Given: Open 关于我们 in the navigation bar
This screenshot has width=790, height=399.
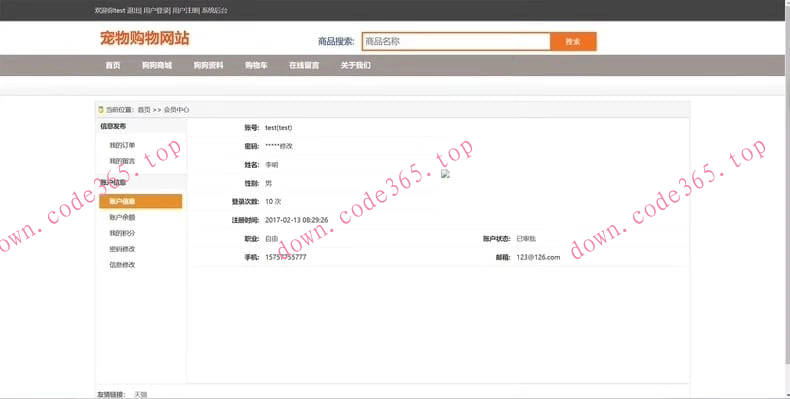Looking at the screenshot, I should point(355,65).
